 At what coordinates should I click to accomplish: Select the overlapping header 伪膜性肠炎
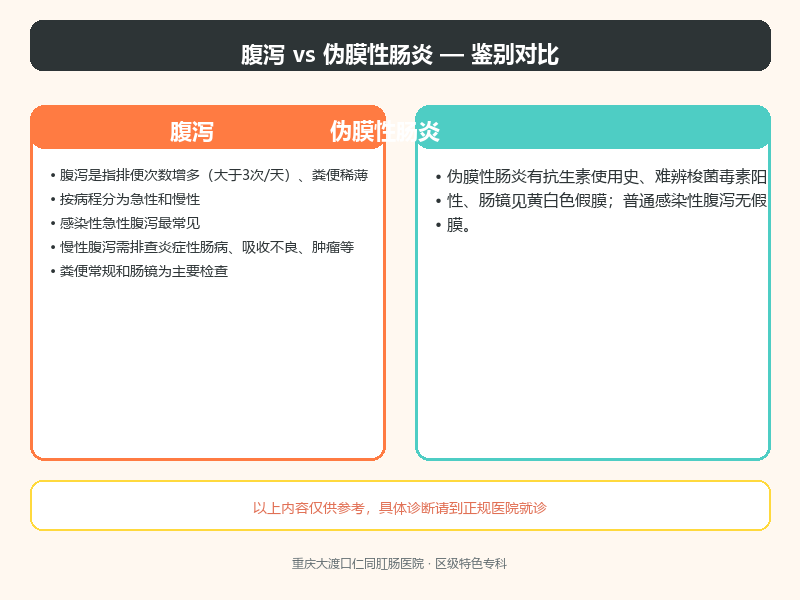385,132
